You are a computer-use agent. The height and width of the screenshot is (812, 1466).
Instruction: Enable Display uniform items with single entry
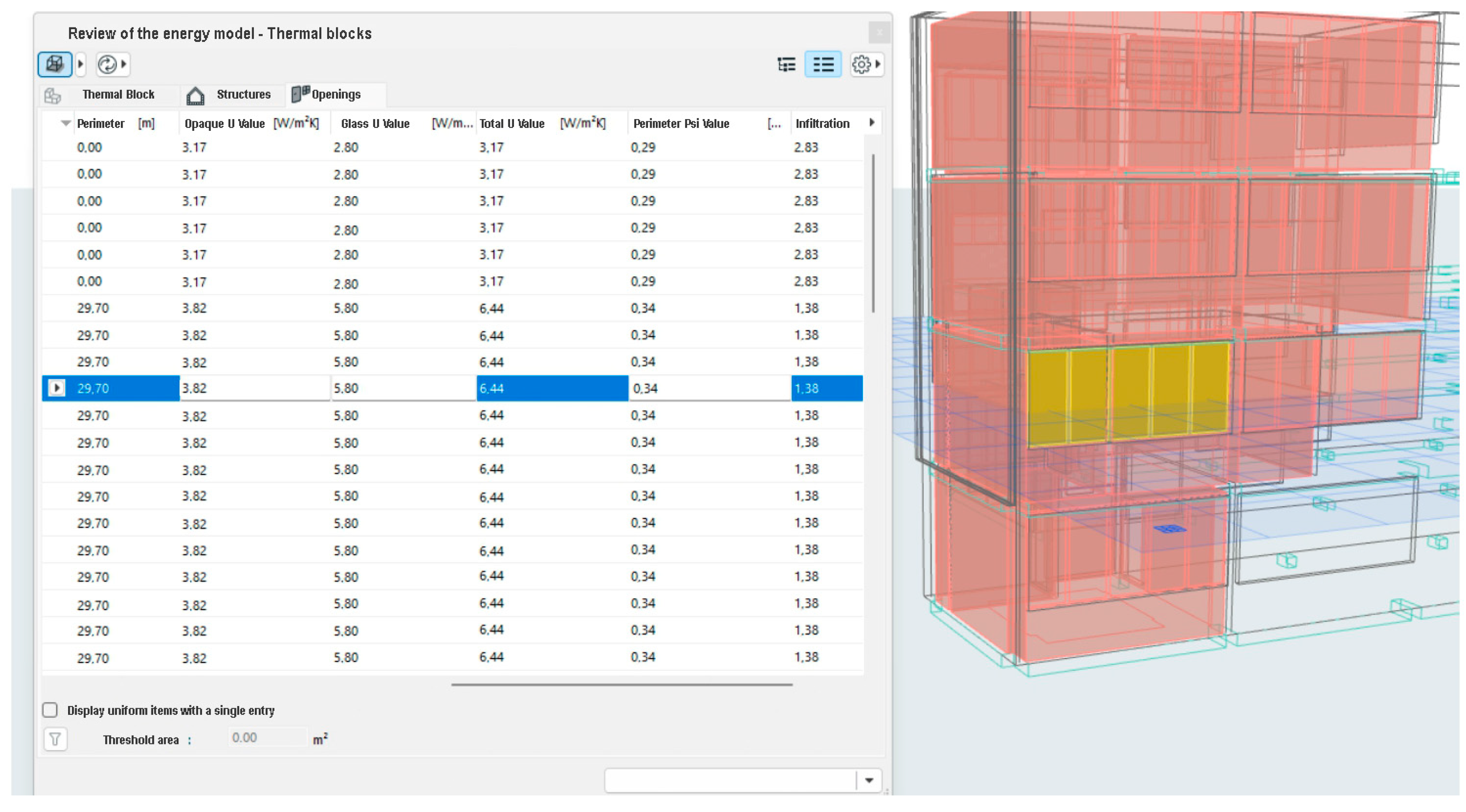pos(50,710)
